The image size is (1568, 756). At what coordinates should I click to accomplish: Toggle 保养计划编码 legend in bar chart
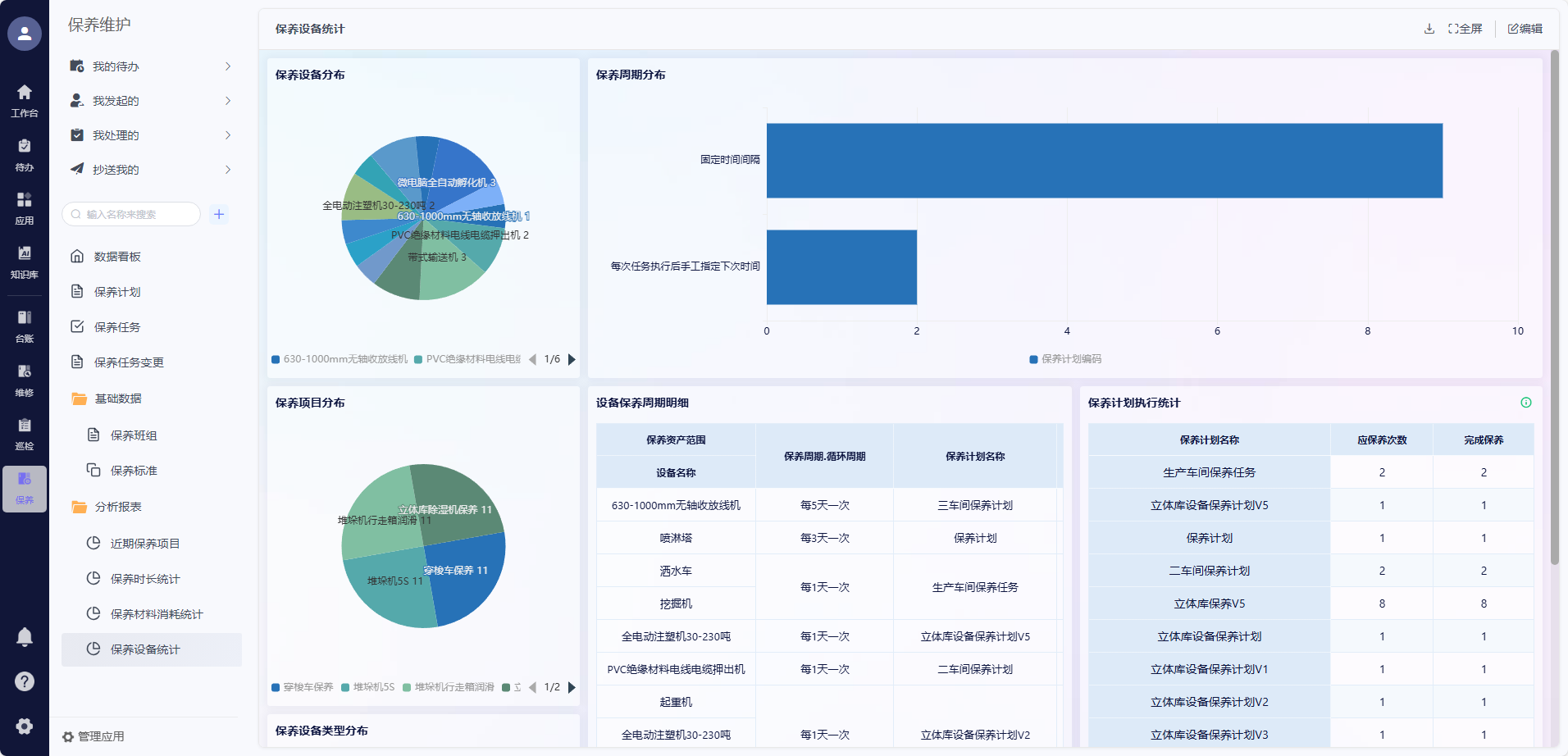1065,359
